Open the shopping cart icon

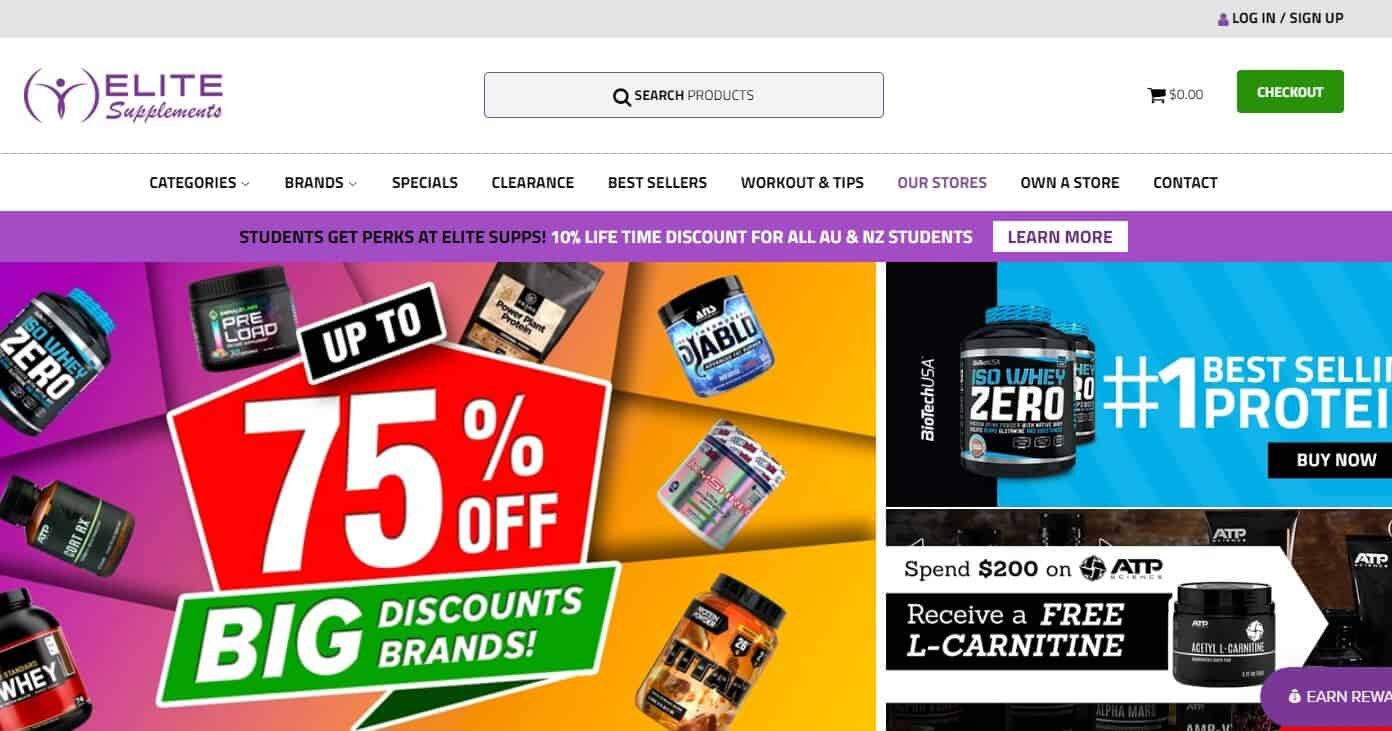coord(1156,95)
